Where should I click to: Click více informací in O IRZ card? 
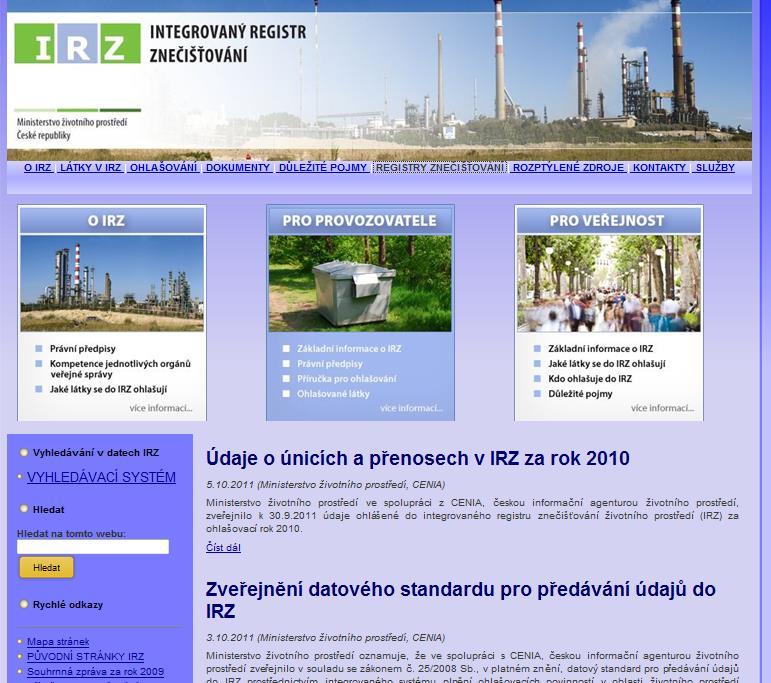[x=161, y=408]
